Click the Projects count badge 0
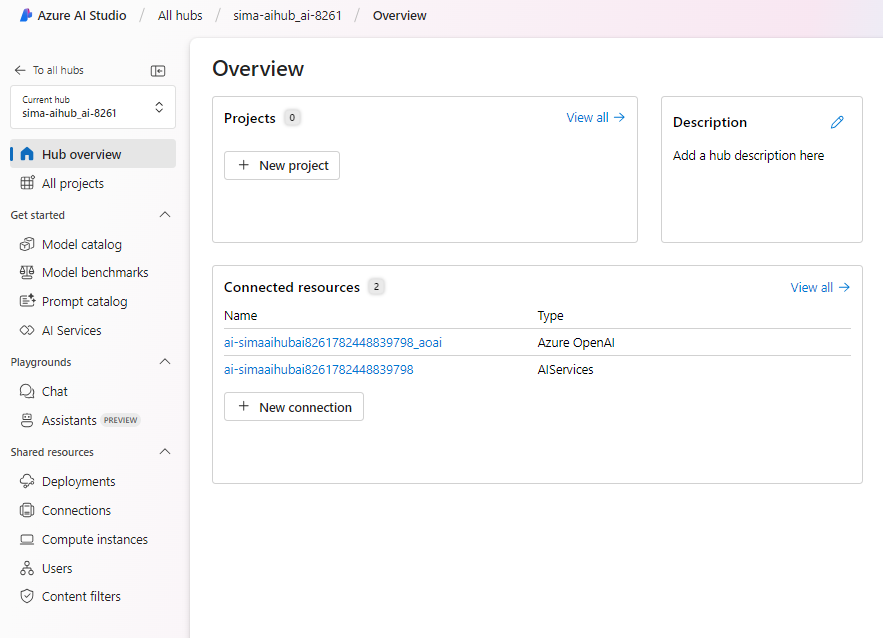 pos(292,118)
